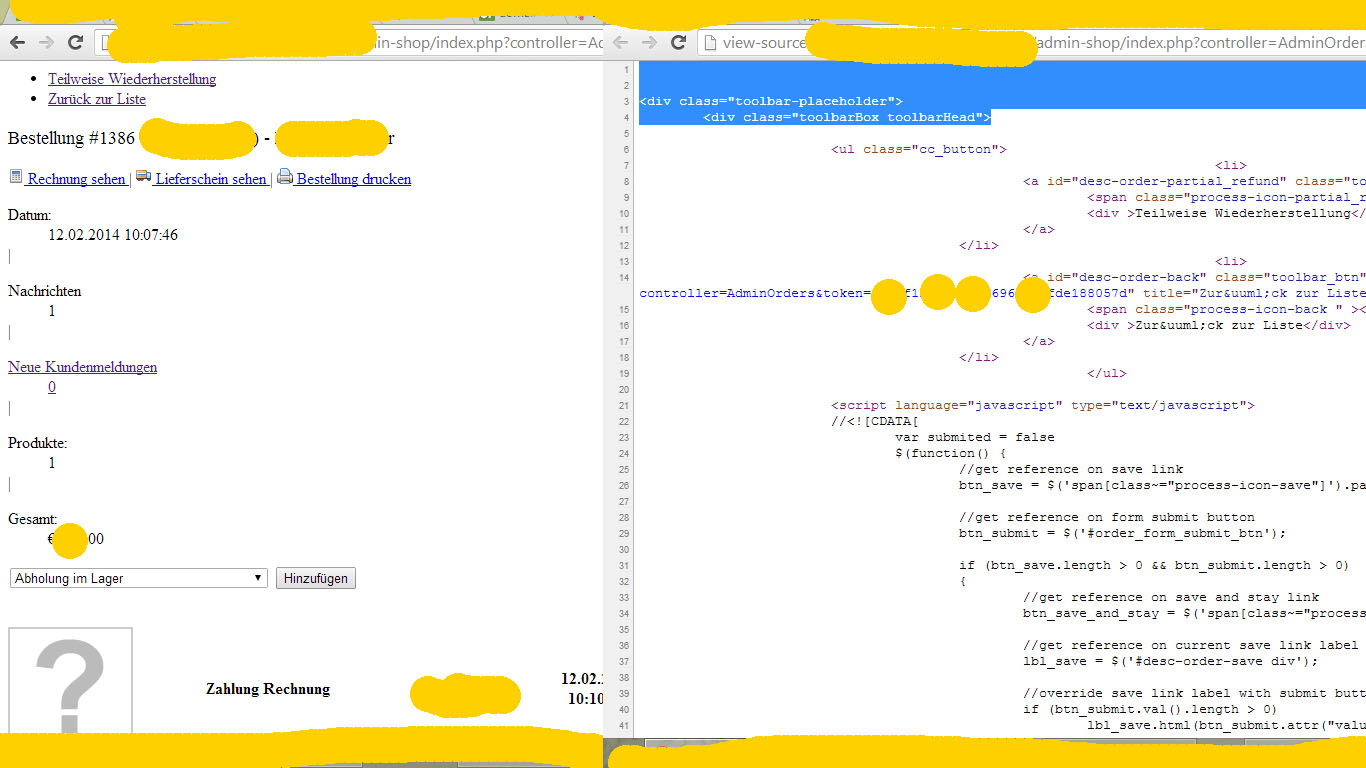Click the Nachrichten label
Image resolution: width=1366 pixels, height=768 pixels.
[45, 291]
